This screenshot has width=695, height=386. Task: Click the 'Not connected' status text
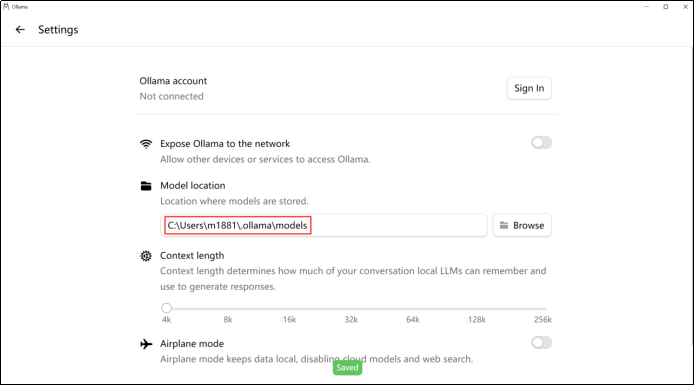coord(172,96)
